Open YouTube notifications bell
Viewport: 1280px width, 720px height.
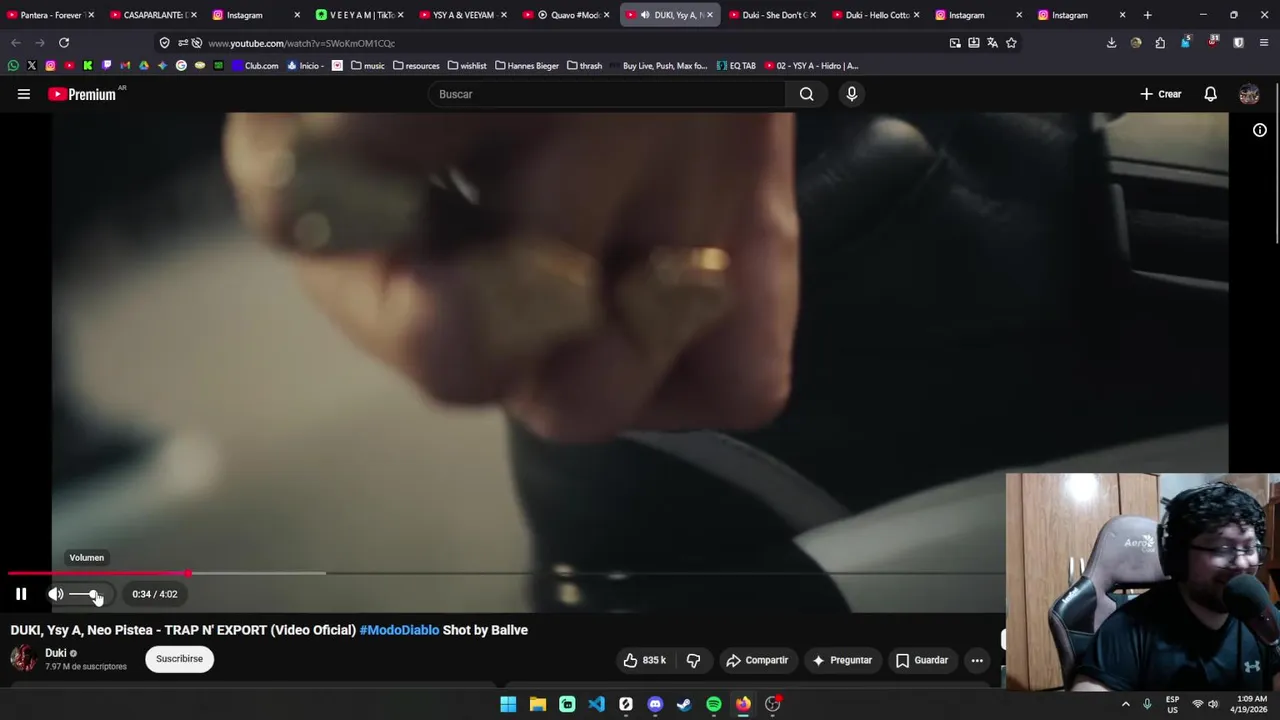pyautogui.click(x=1210, y=94)
